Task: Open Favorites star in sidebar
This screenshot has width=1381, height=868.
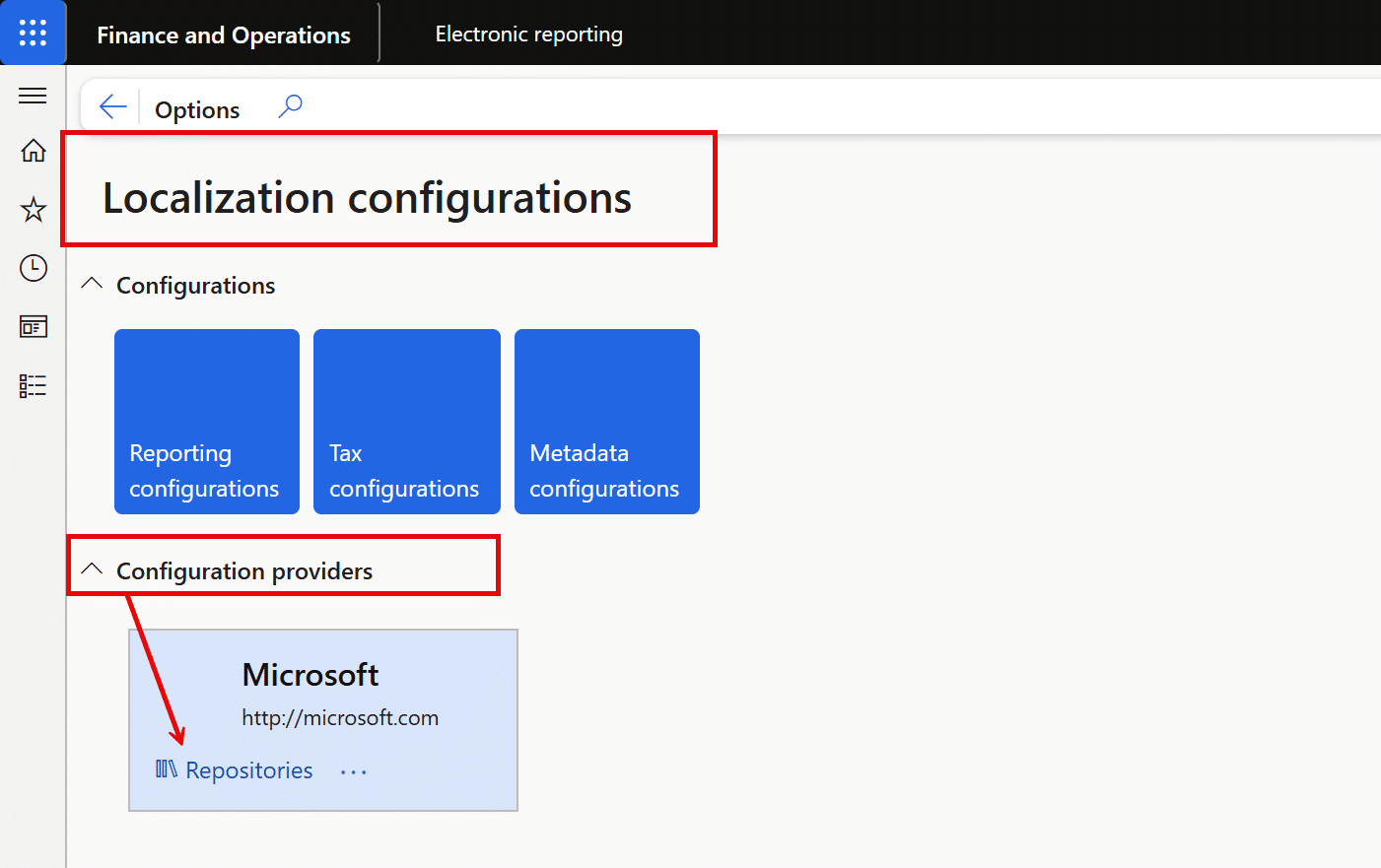Action: pos(34,209)
